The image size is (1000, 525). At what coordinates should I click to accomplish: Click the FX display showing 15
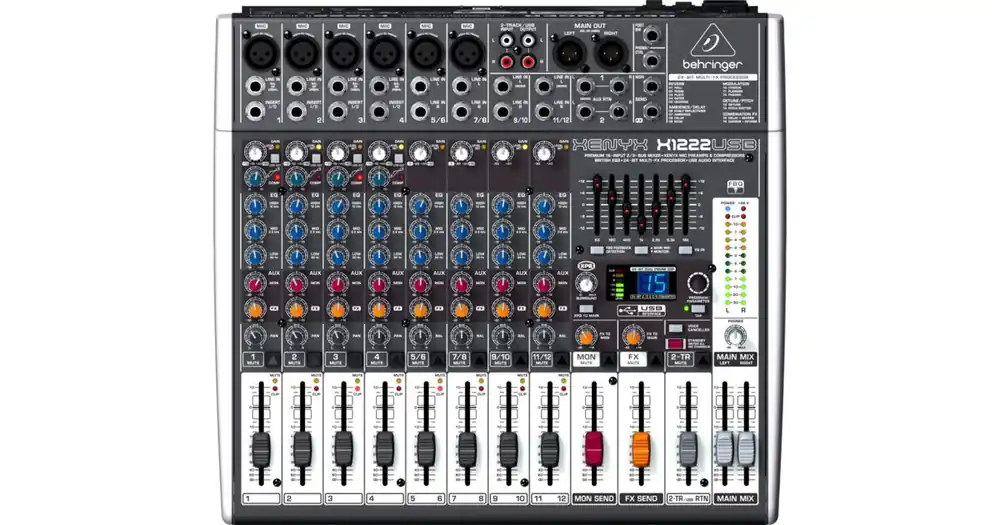coord(653,285)
